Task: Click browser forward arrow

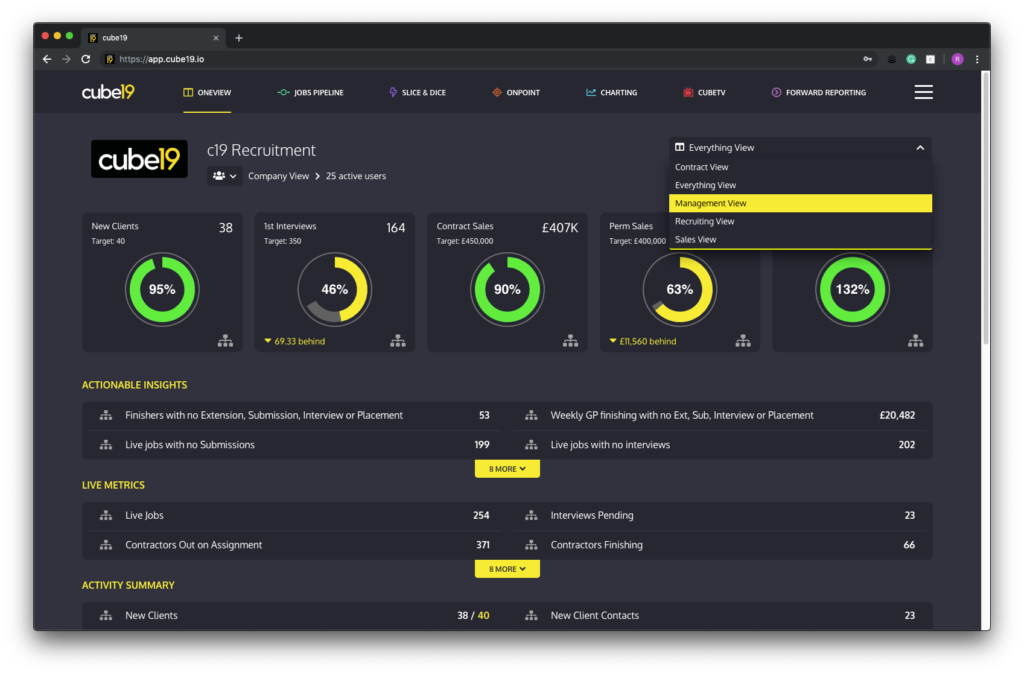Action: 66,59
